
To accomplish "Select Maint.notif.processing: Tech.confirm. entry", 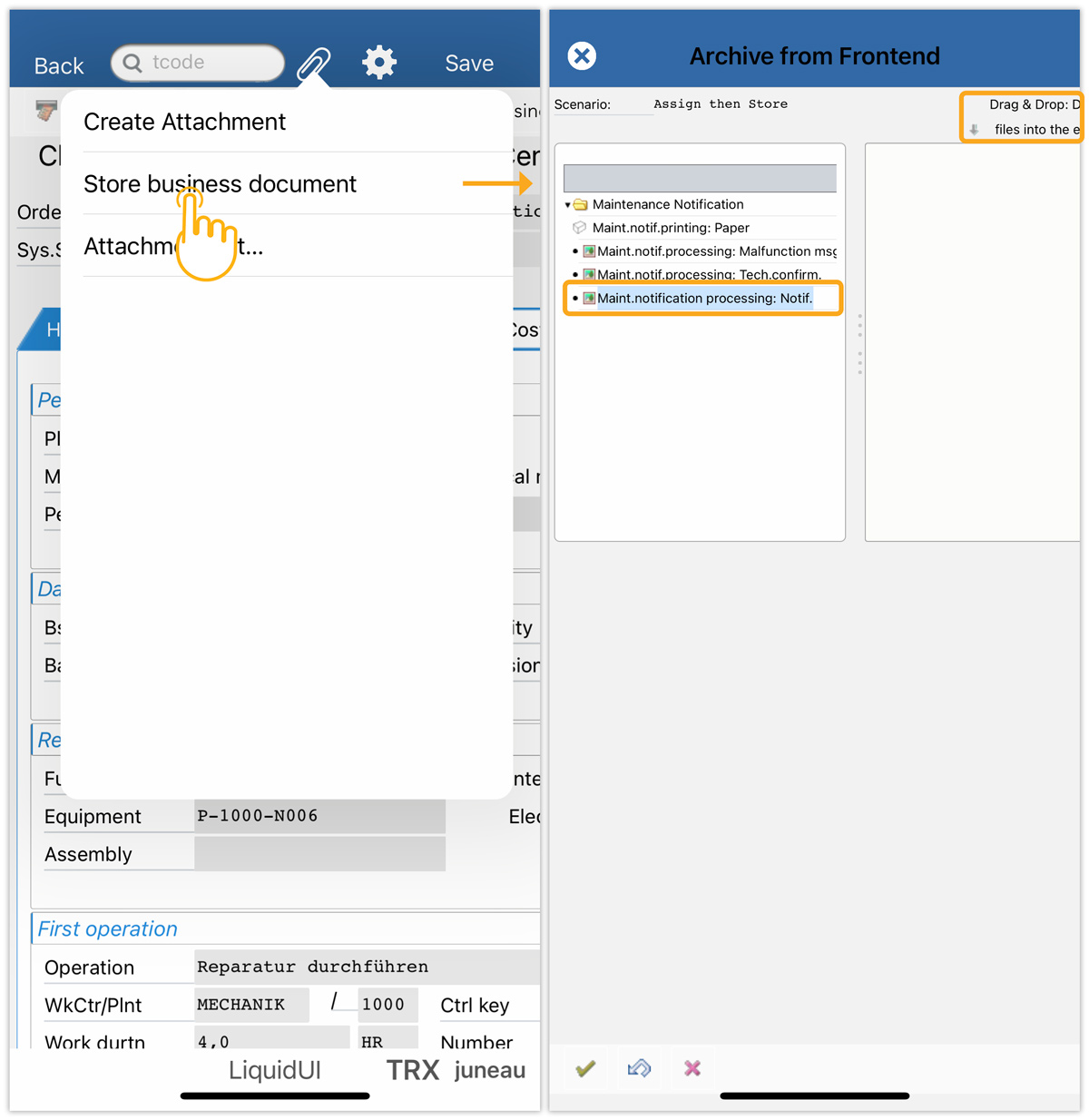I will click(x=708, y=274).
